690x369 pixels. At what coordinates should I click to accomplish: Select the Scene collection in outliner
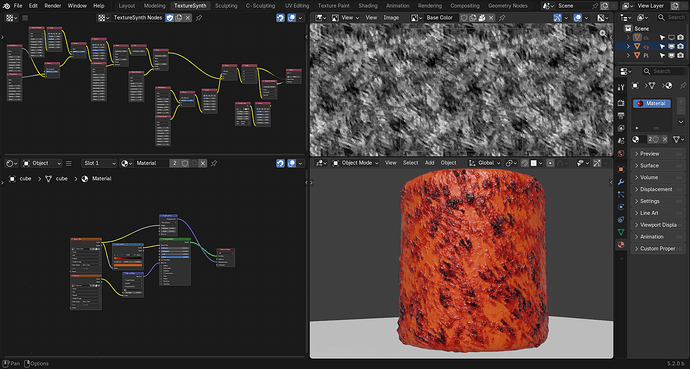pyautogui.click(x=641, y=28)
